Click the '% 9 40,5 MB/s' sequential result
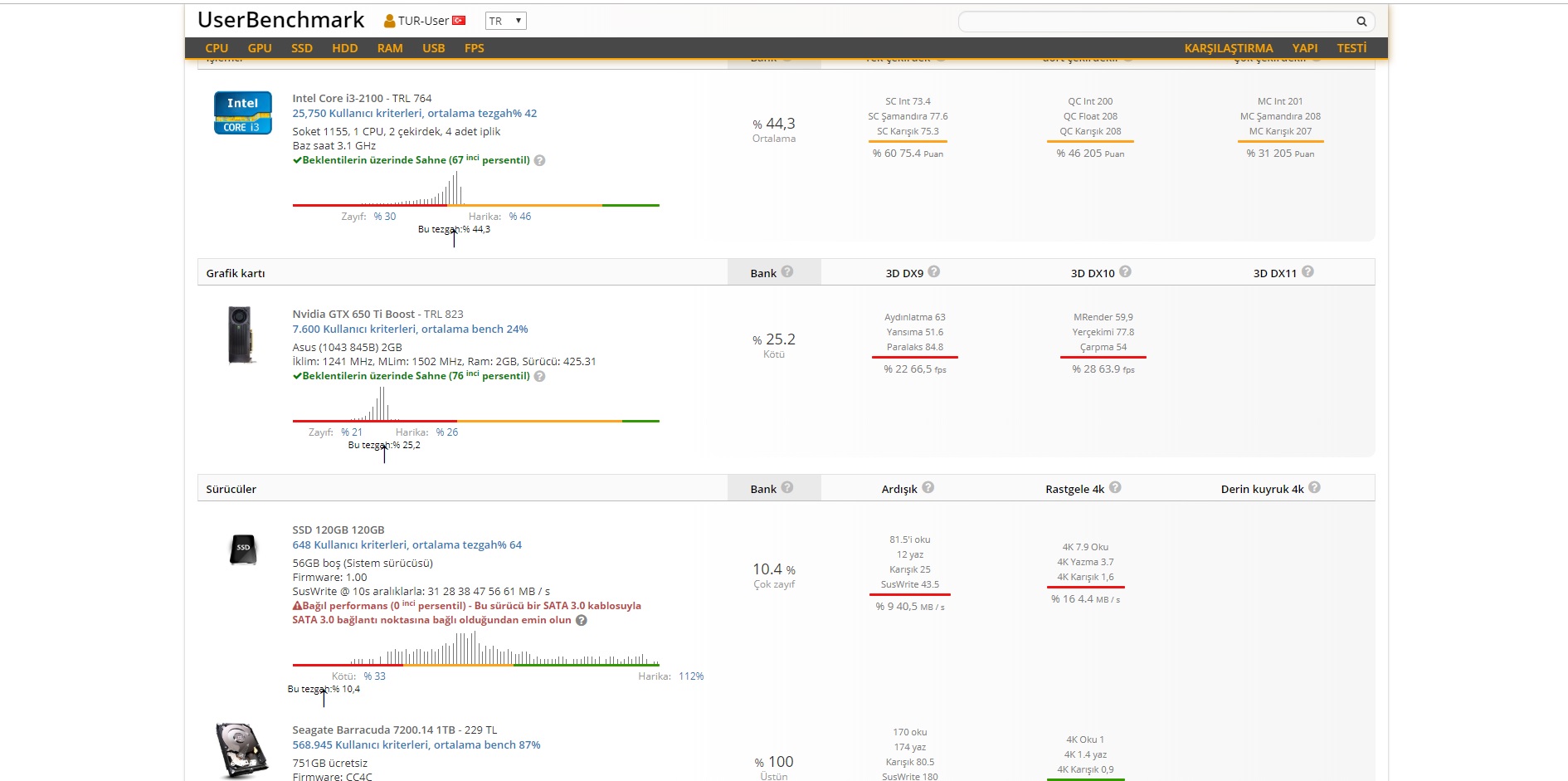This screenshot has width=1568, height=781. [x=909, y=607]
